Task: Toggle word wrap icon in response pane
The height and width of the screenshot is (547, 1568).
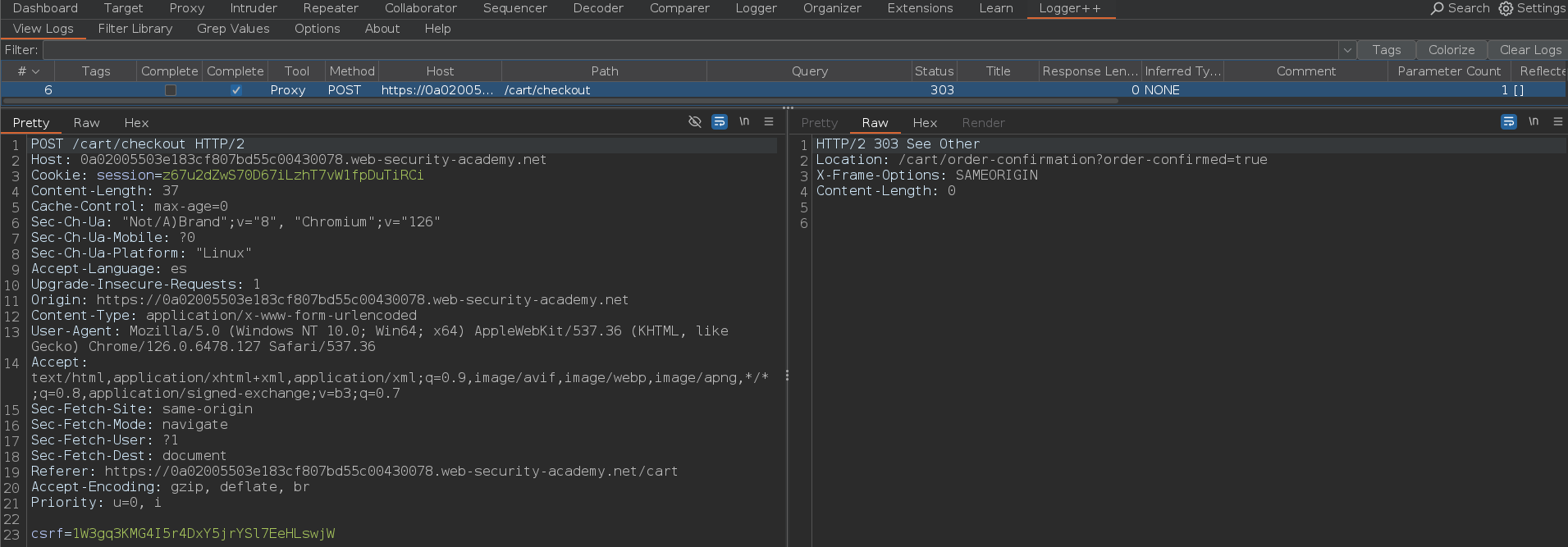Action: [x=1509, y=121]
